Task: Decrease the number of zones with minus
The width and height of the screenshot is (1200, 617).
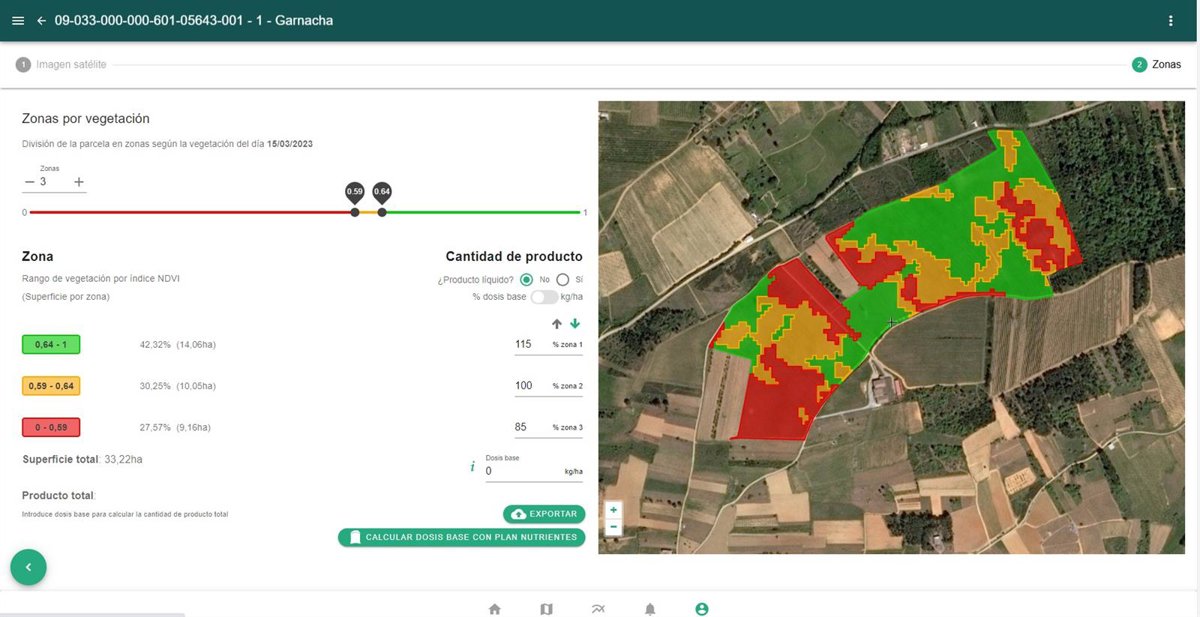Action: [x=29, y=182]
